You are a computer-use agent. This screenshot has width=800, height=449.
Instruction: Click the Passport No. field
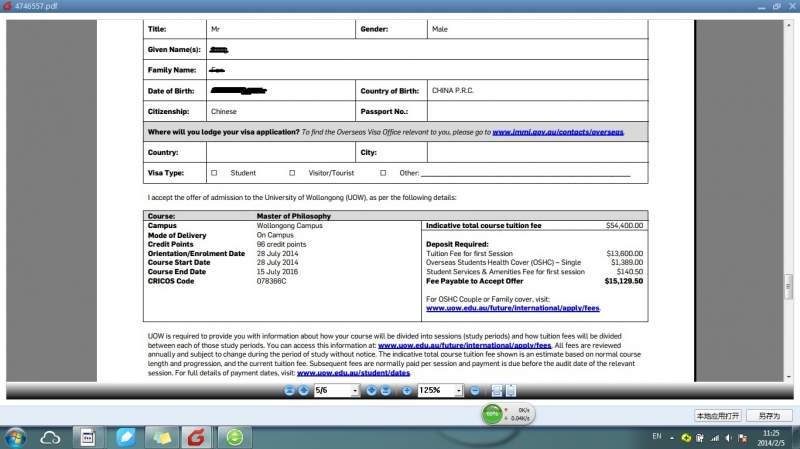pos(537,111)
